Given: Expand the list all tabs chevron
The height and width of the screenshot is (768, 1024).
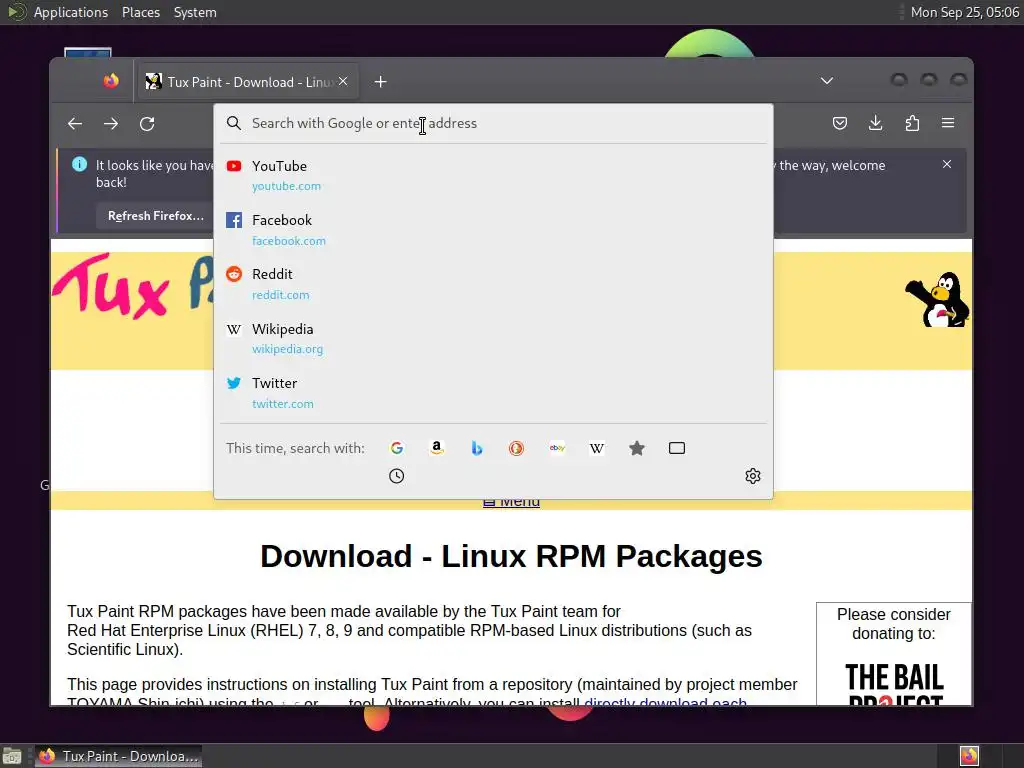Looking at the screenshot, I should pyautogui.click(x=827, y=81).
